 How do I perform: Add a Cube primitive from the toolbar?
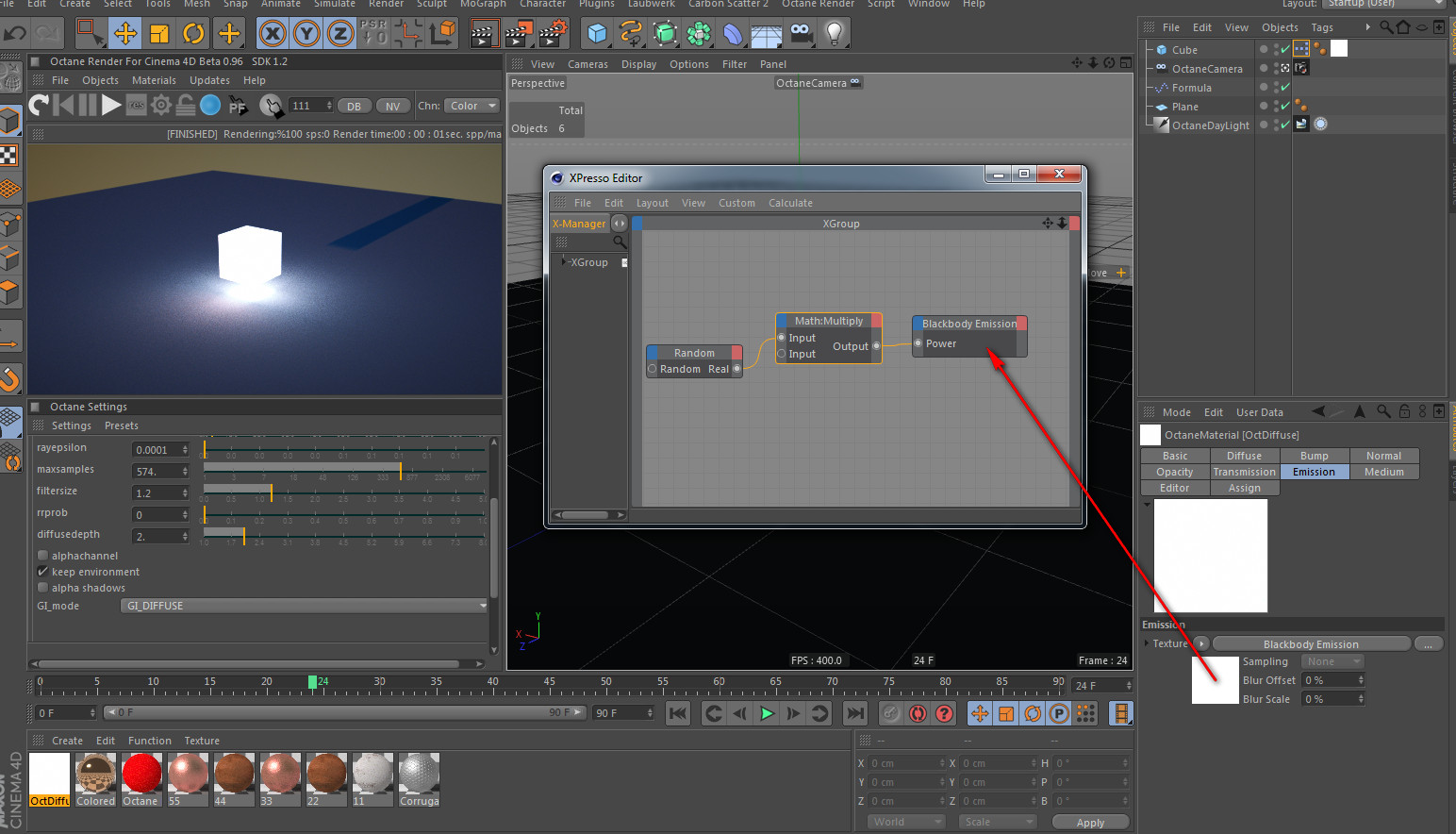click(597, 34)
